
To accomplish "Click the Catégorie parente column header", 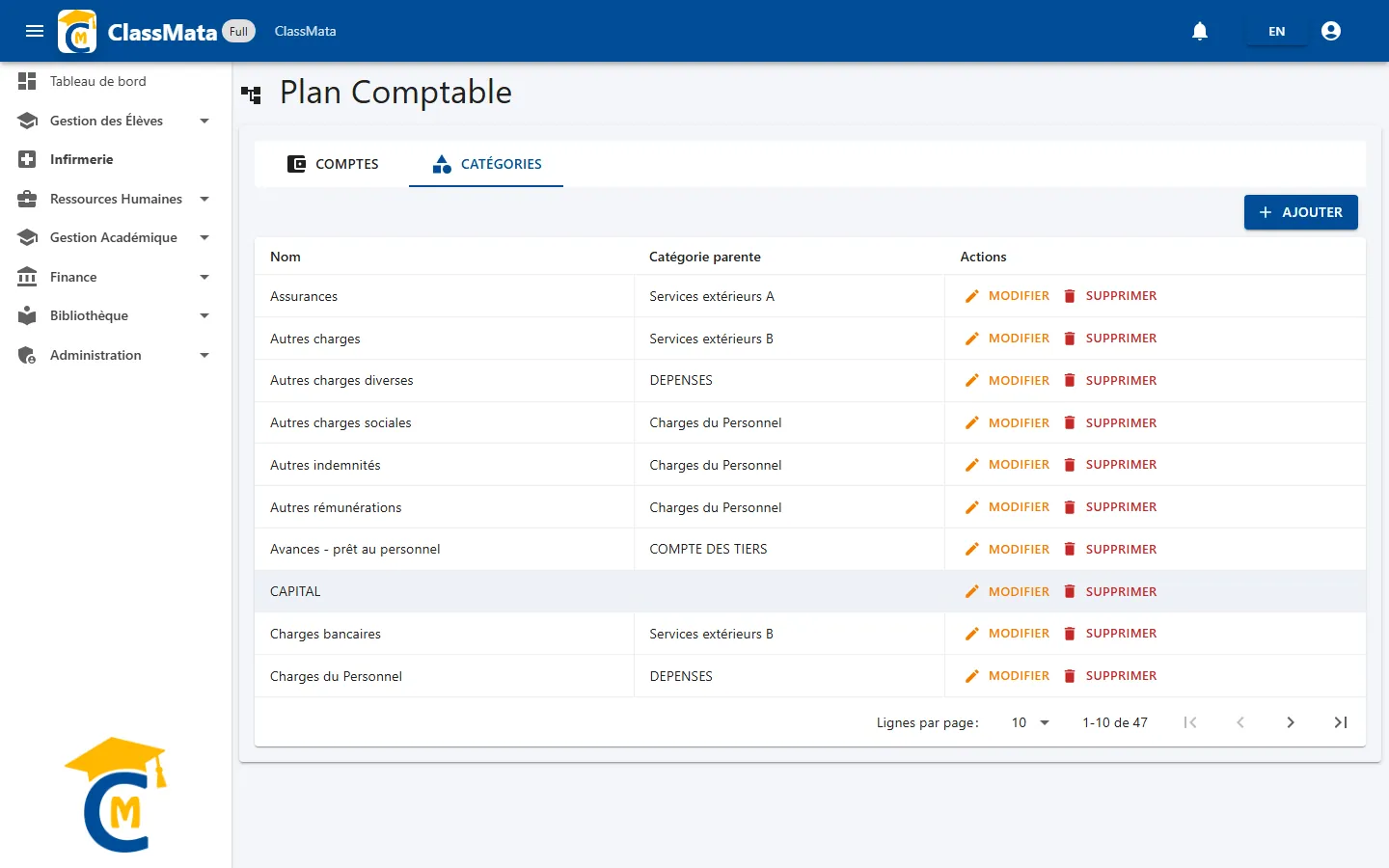I will [x=705, y=257].
